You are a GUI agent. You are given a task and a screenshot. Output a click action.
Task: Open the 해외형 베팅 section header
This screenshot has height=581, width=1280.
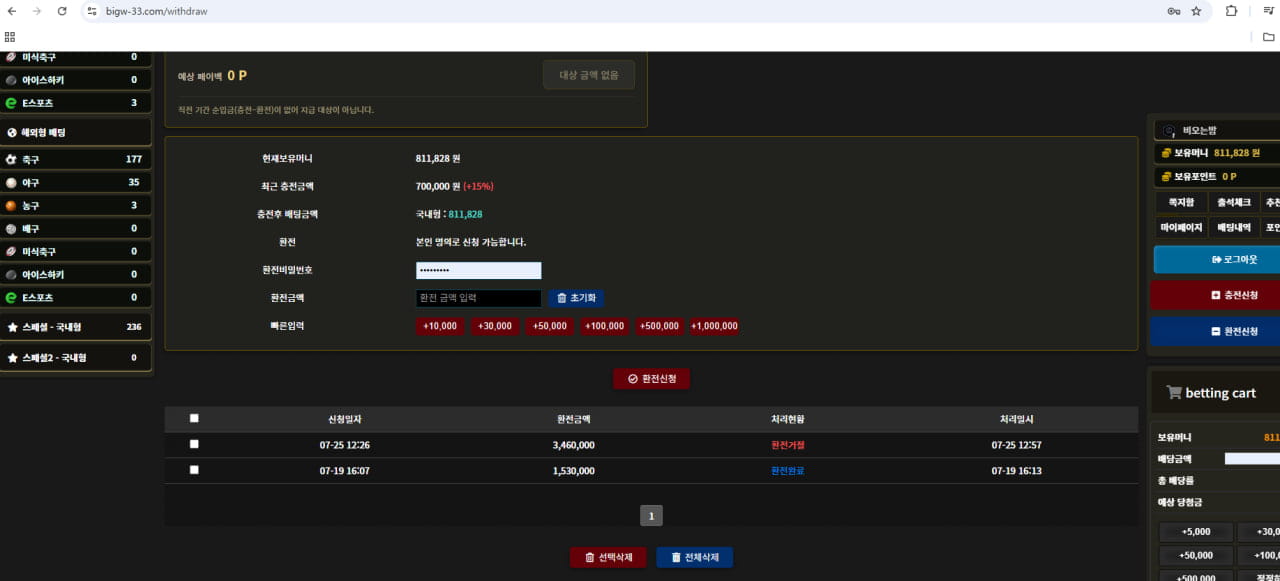[75, 132]
